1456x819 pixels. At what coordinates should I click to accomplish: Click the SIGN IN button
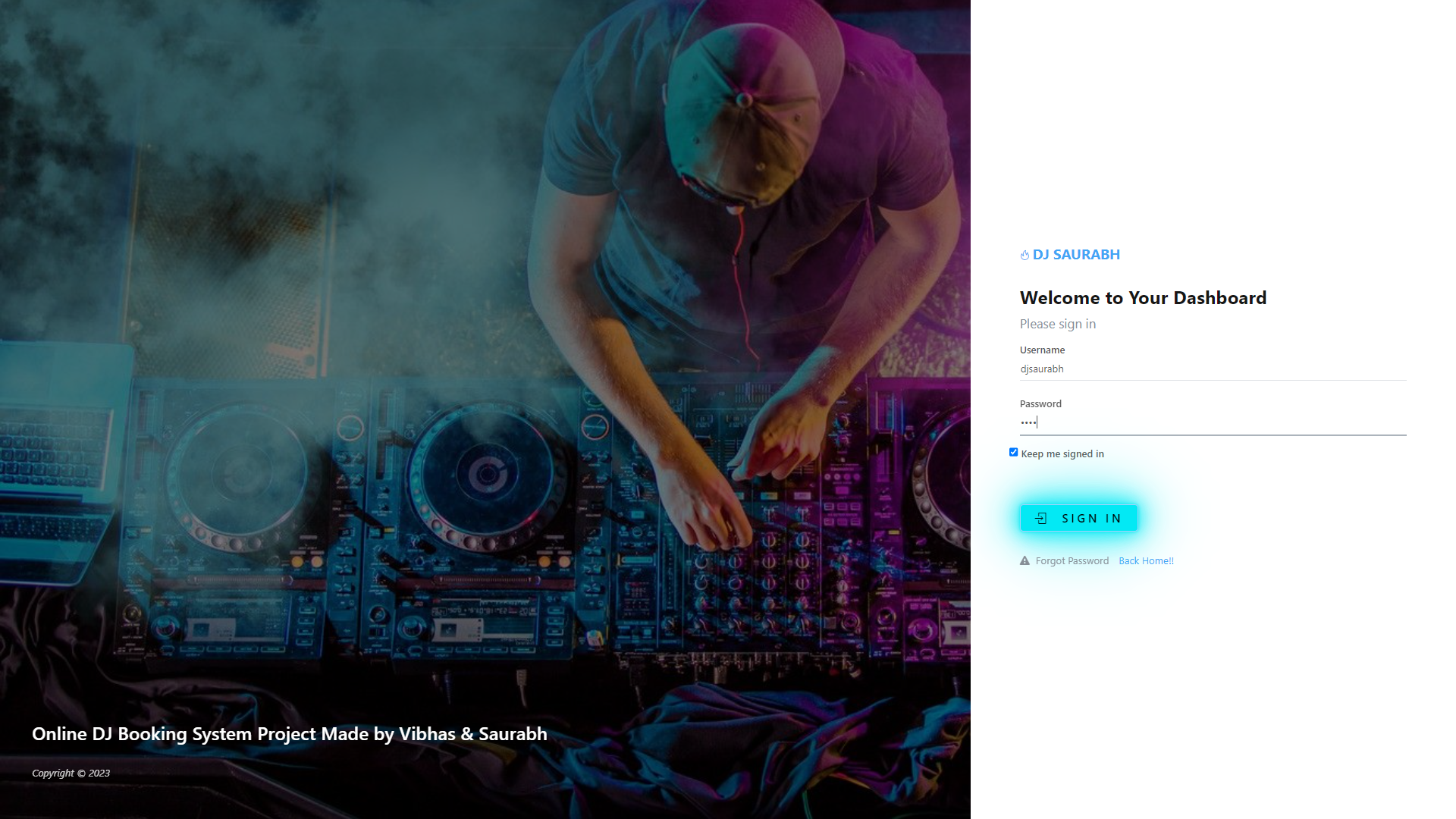(x=1078, y=518)
